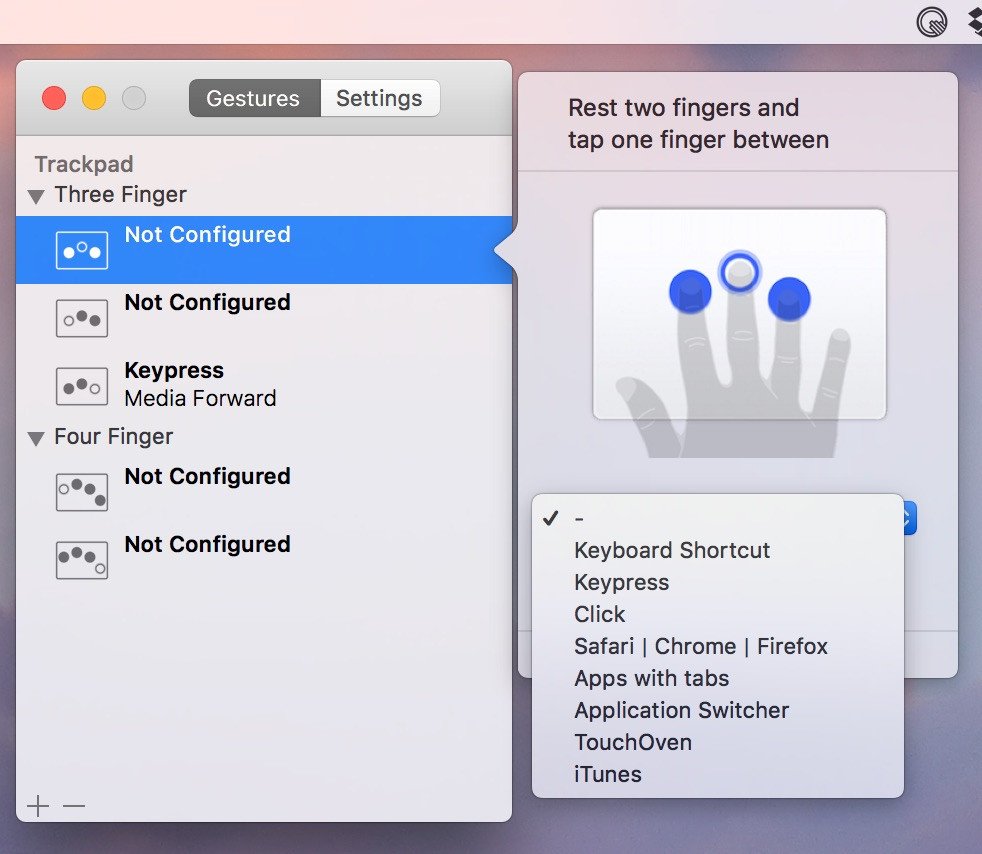
Task: Choose TouchOven from the action menu
Action: (x=718, y=742)
